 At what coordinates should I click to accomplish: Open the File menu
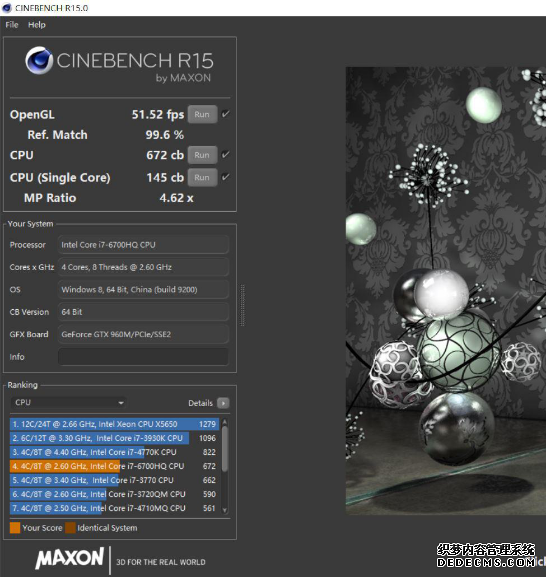tap(12, 25)
